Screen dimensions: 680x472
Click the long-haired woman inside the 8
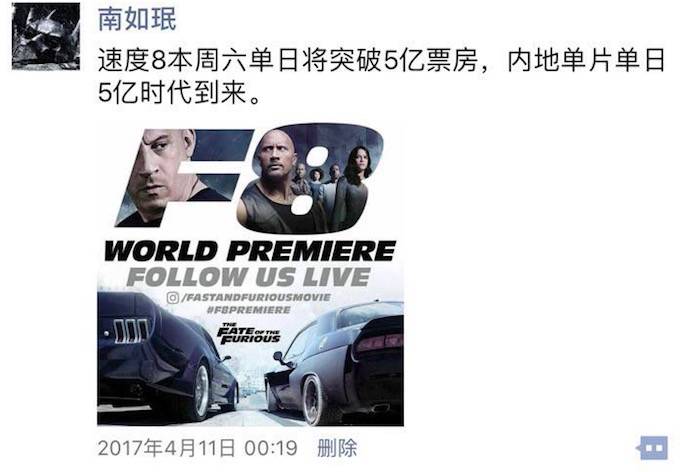pyautogui.click(x=358, y=178)
